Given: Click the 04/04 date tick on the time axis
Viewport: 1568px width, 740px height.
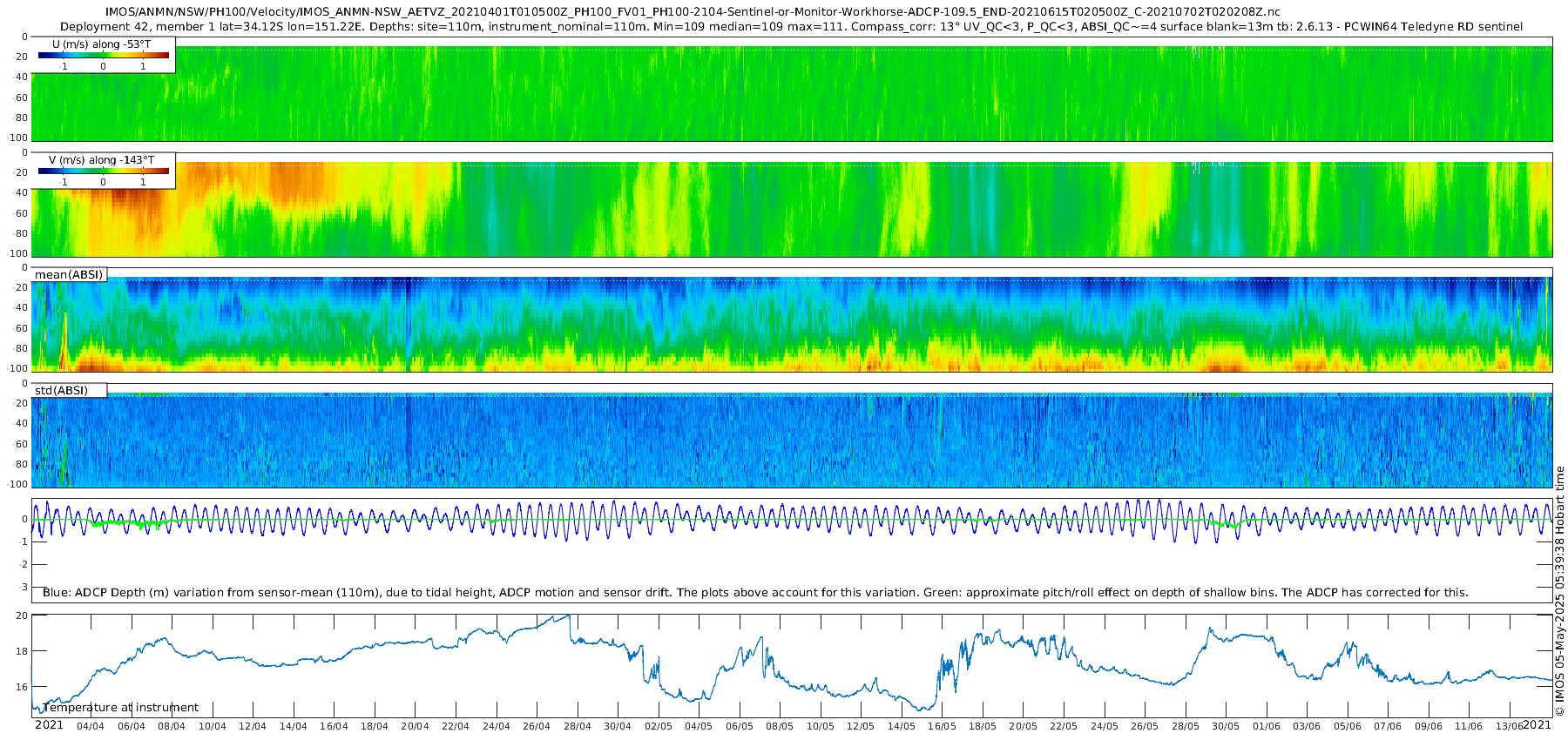Looking at the screenshot, I should 91,726.
